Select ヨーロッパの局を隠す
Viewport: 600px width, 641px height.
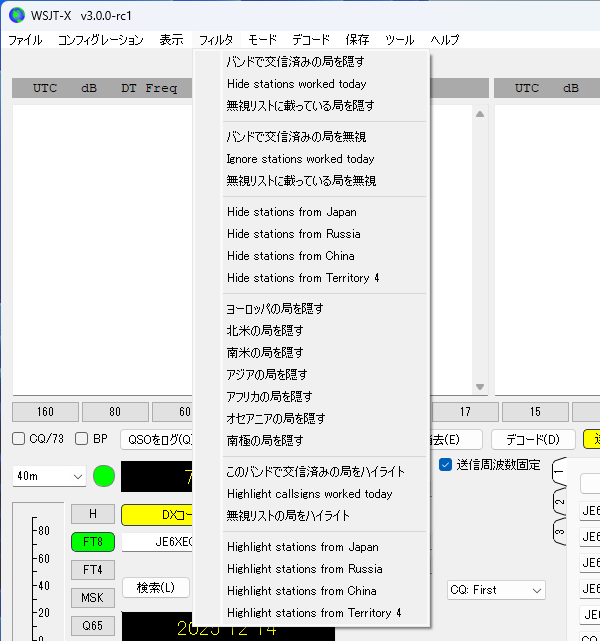(x=312, y=309)
